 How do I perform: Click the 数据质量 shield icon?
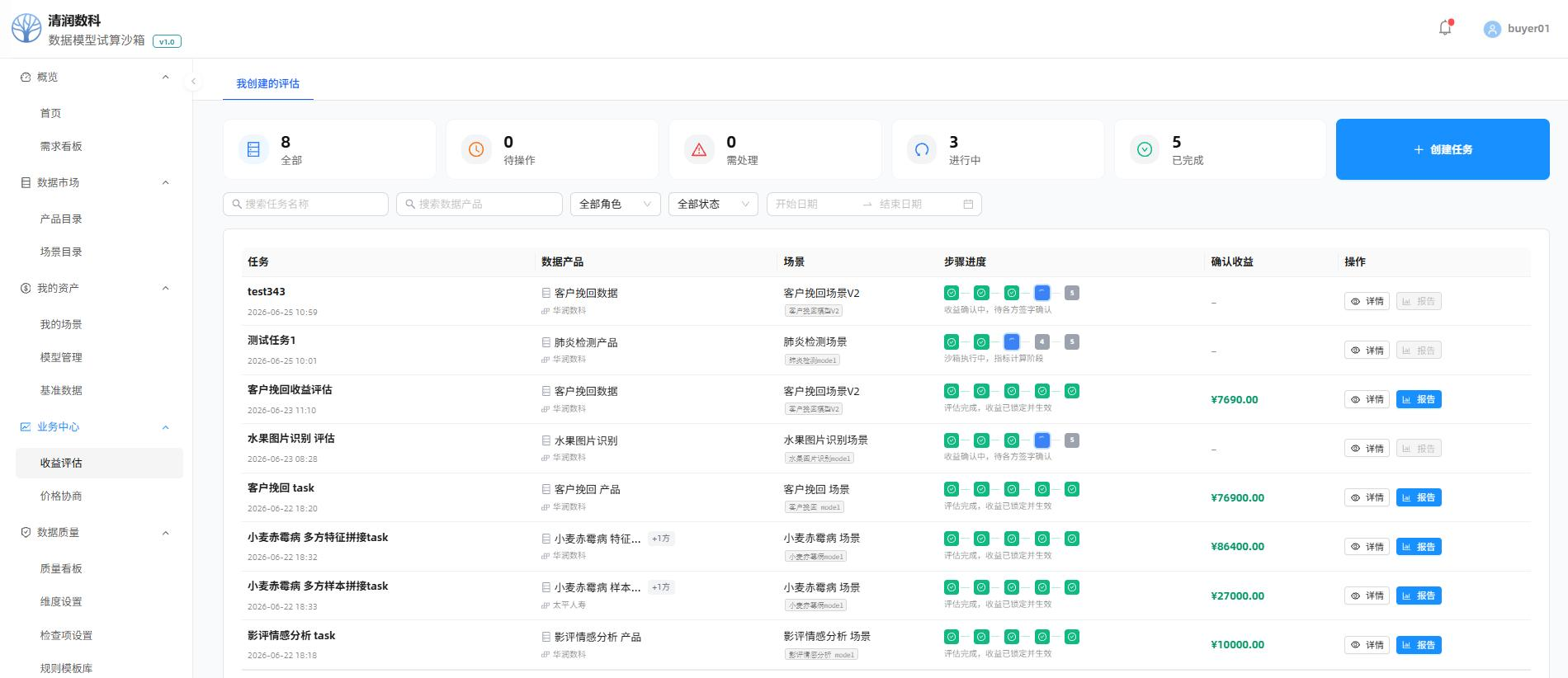point(26,532)
